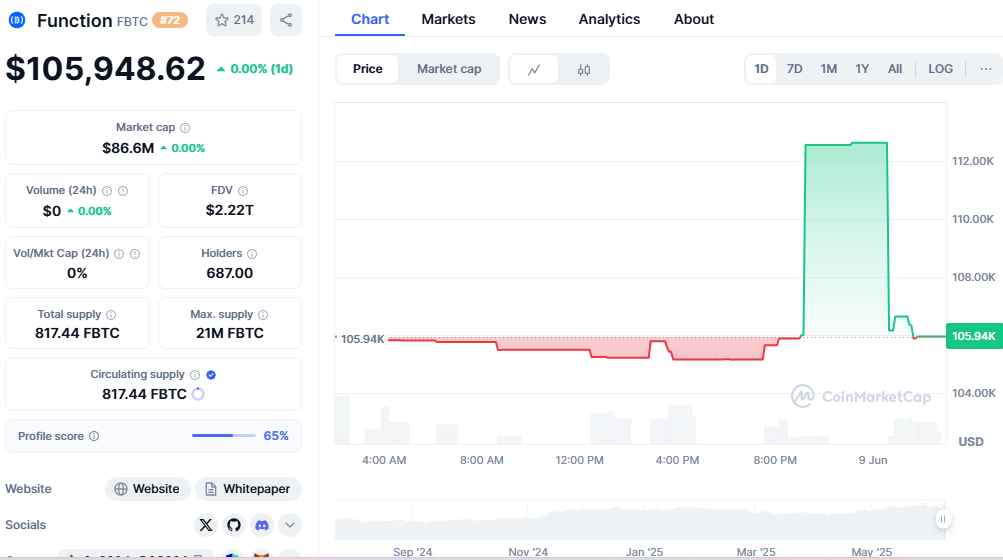Click the Function FBTC coin logo
The width and height of the screenshot is (1003, 560).
pyautogui.click(x=17, y=20)
